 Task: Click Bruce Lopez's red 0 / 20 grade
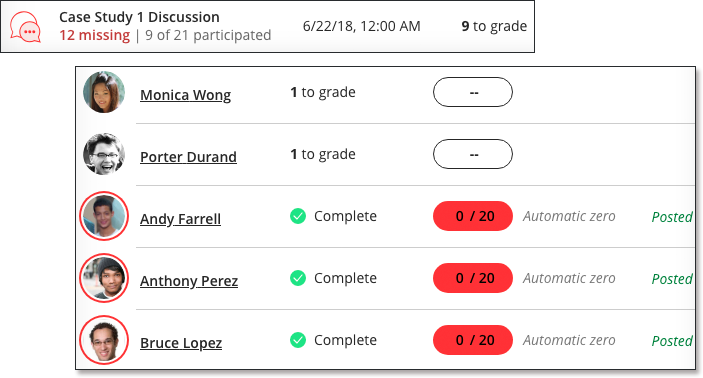click(473, 339)
